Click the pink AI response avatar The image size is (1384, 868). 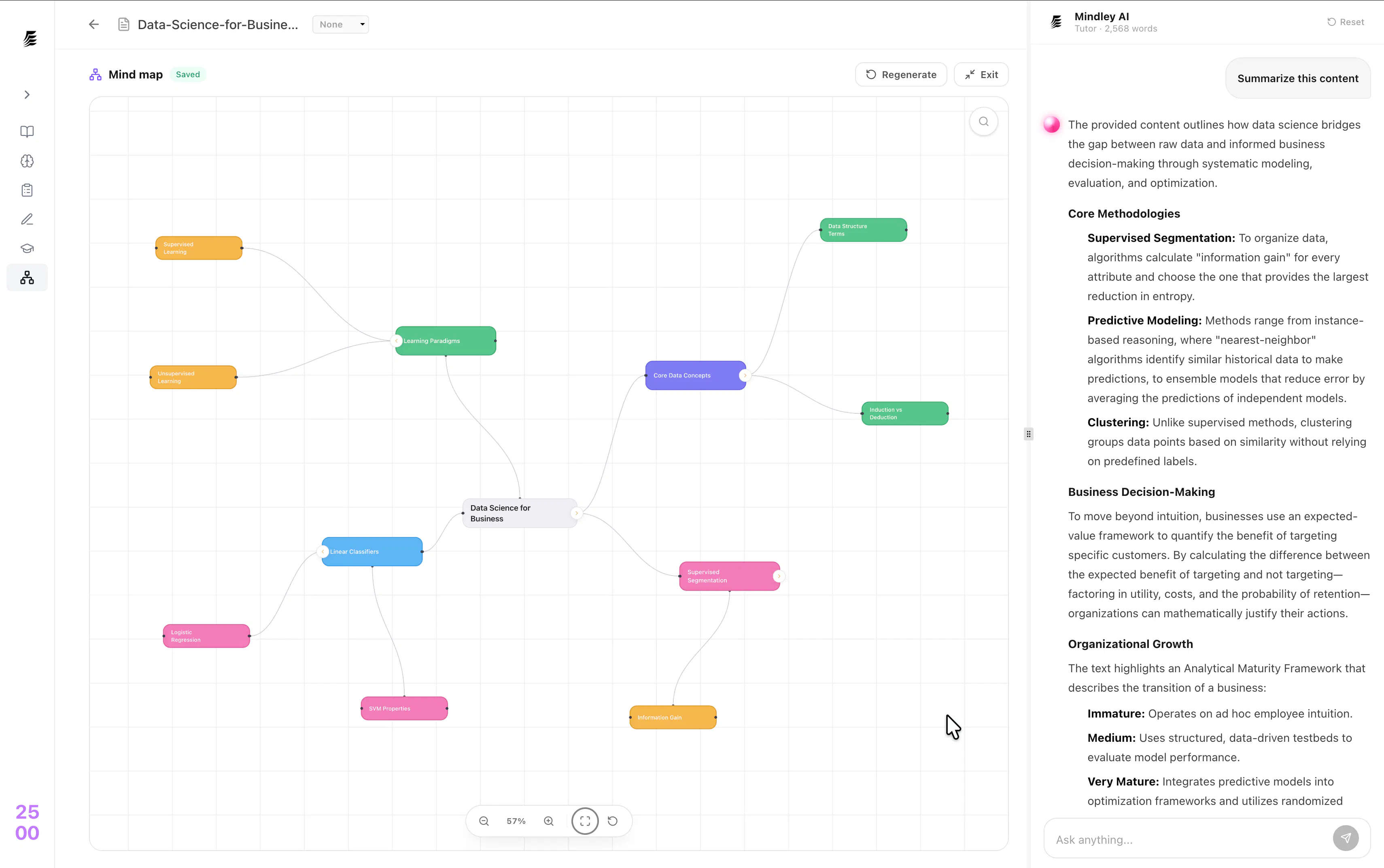point(1051,125)
